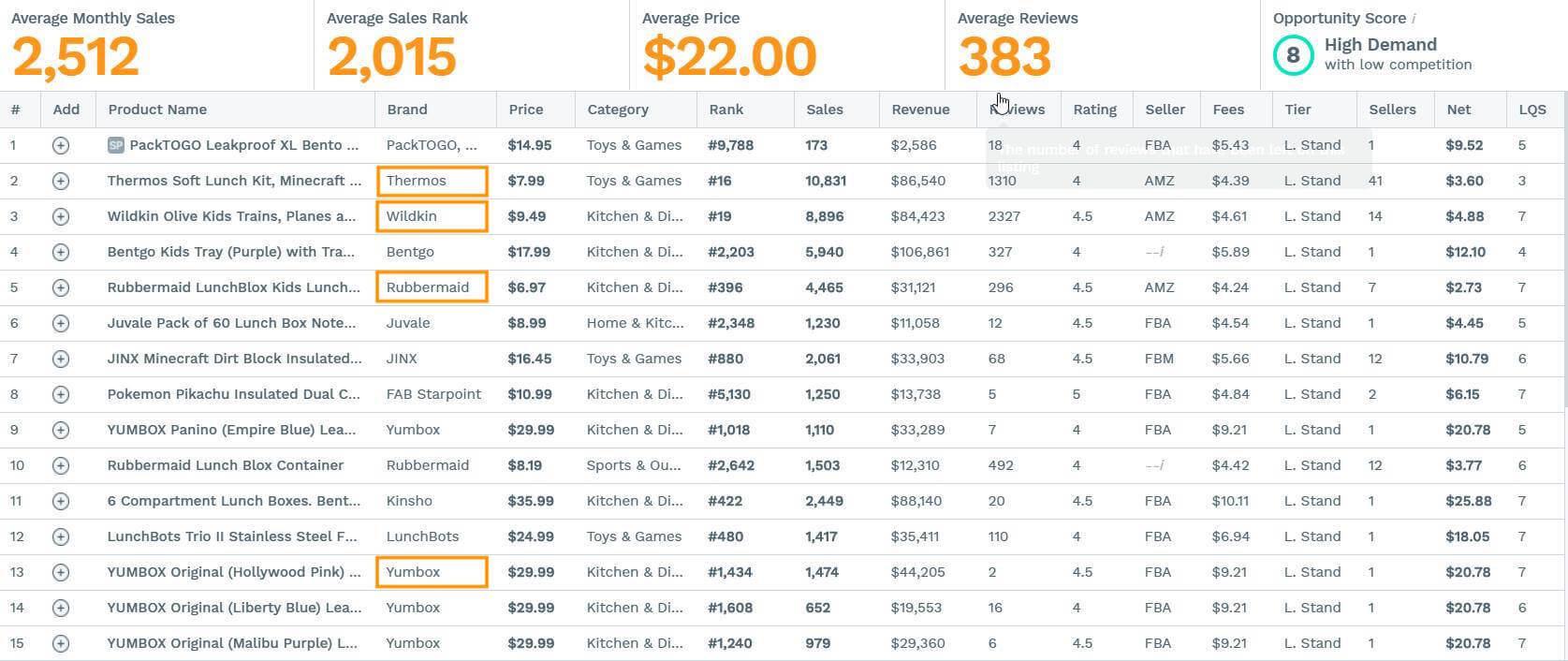
Task: Open the JINX Minecraft Dirt Block Insulated listing
Action: point(234,359)
